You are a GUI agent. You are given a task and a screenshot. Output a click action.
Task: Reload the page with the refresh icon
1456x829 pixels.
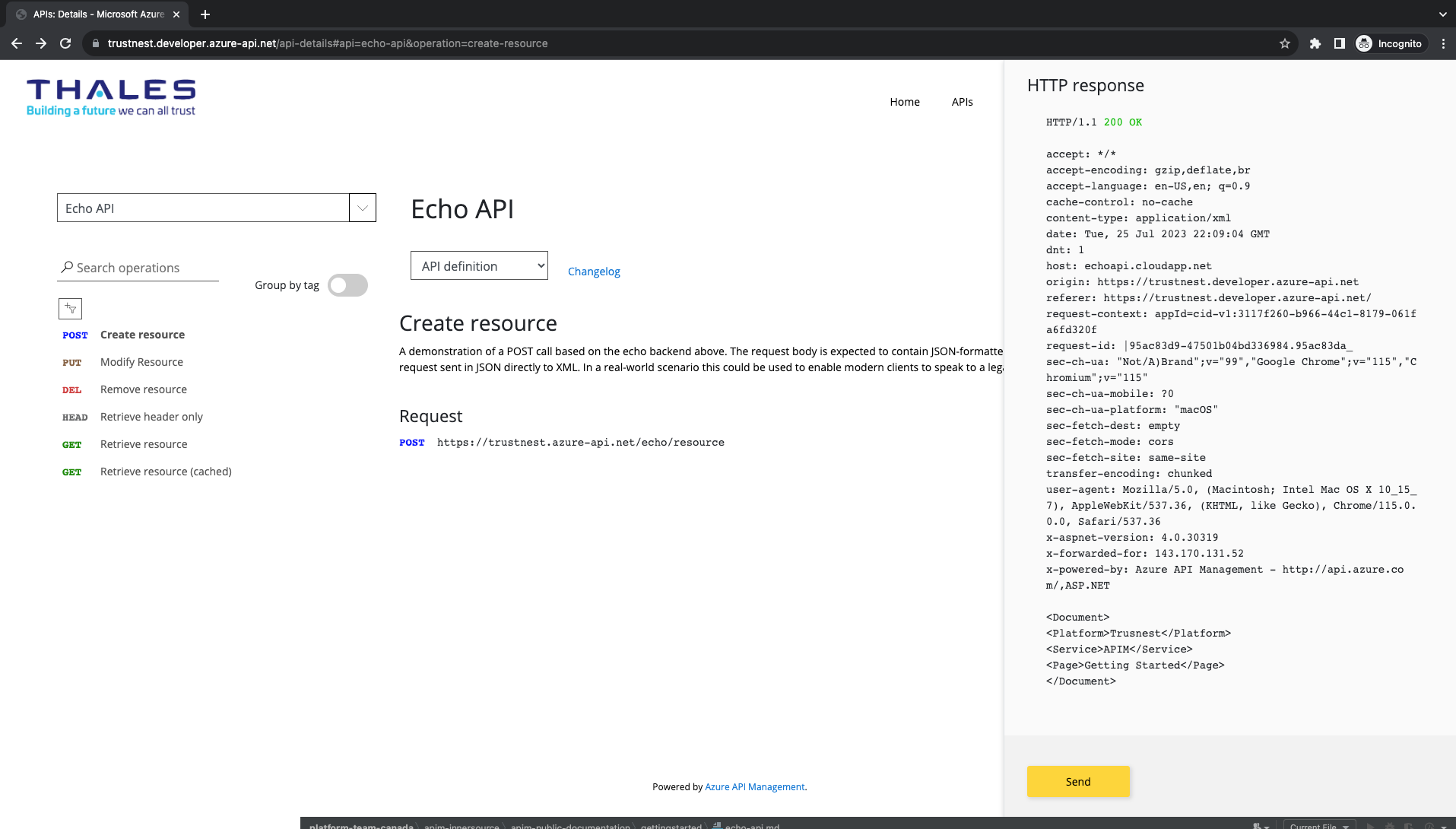(x=65, y=43)
